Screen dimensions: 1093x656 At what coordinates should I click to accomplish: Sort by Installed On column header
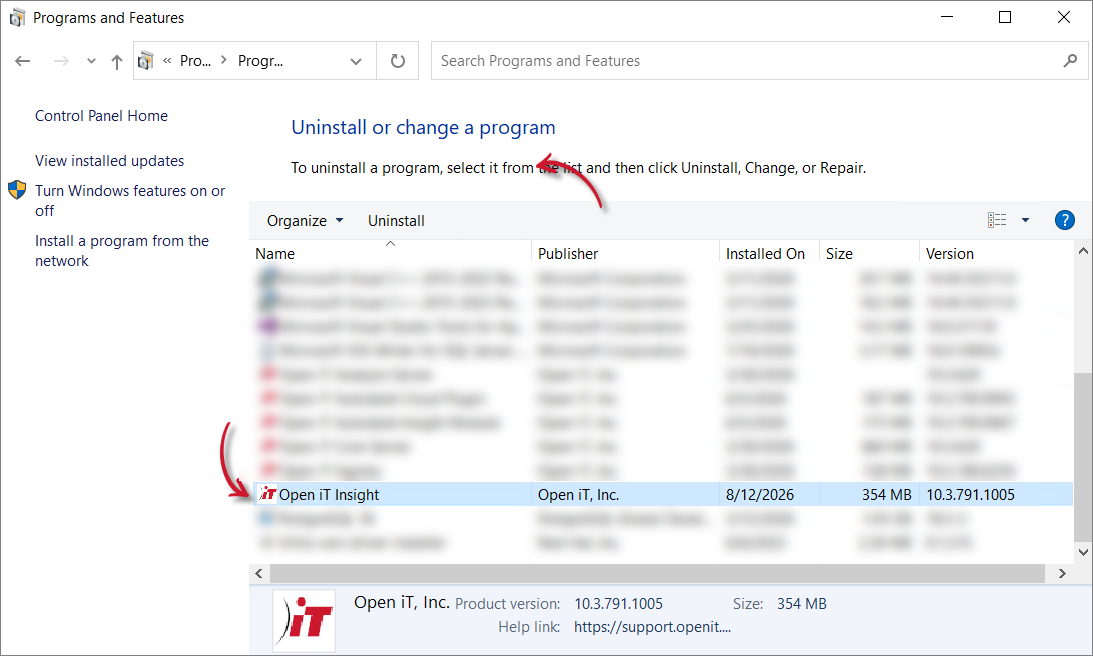point(770,254)
